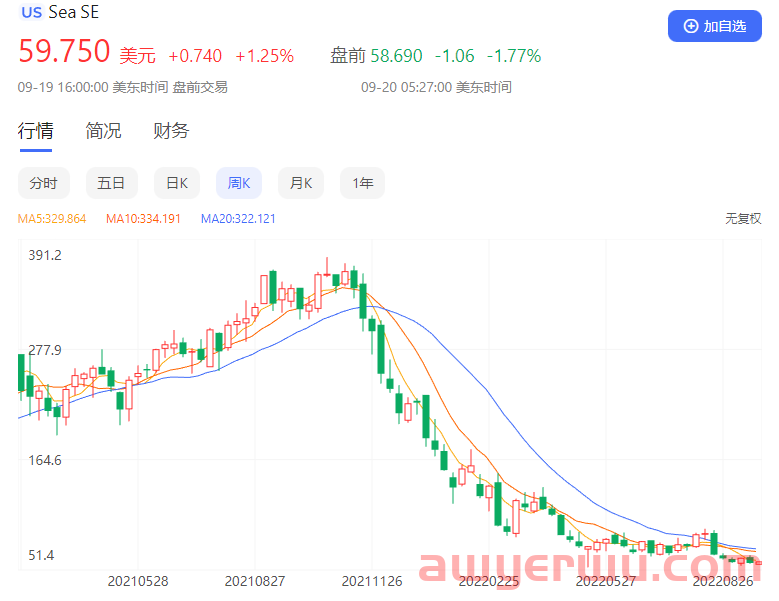
Task: Click the US market badge
Action: 32,12
